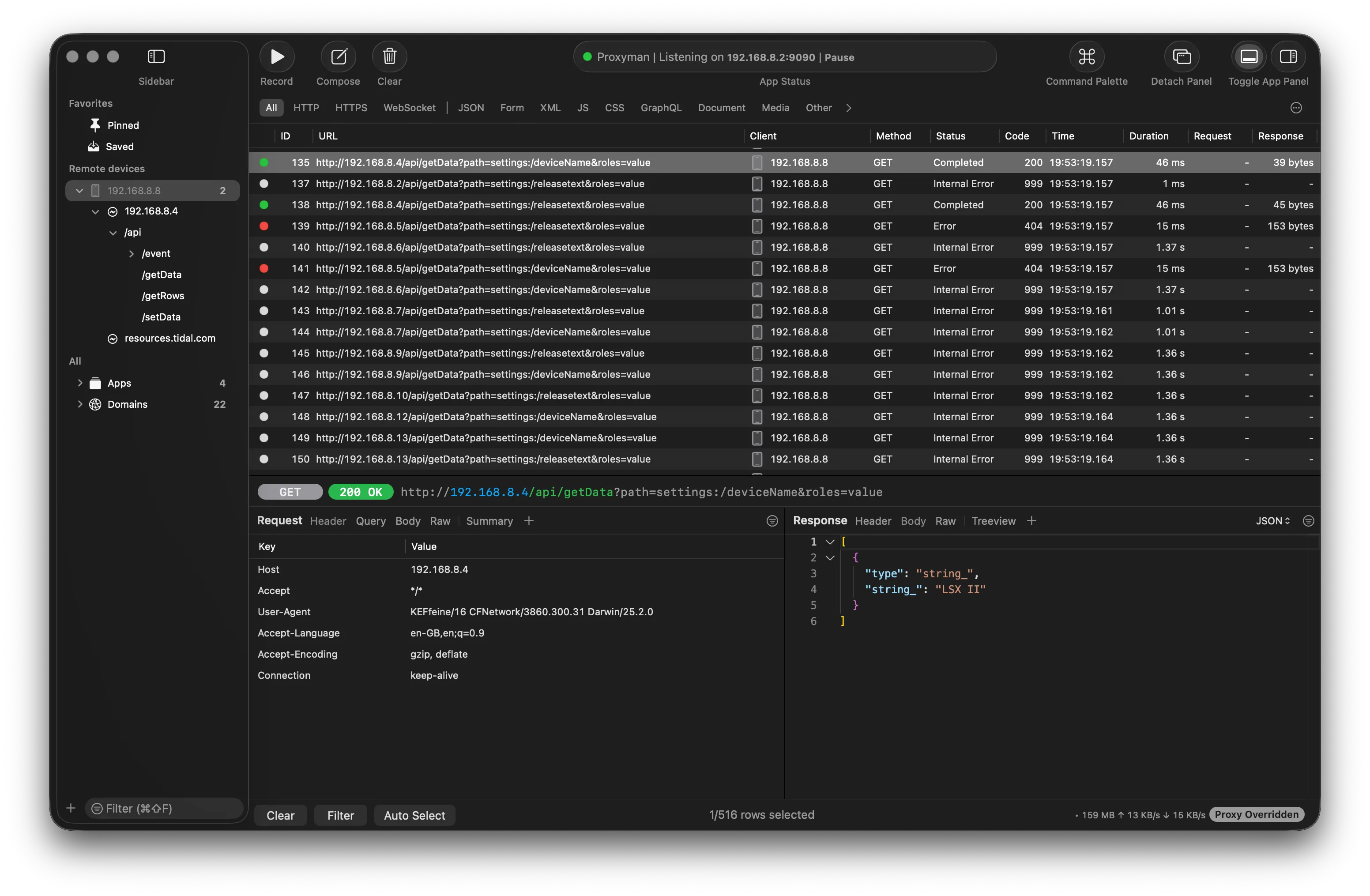Viewport: 1370px width, 896px height.
Task: Open extra filter options via ellipsis icon
Action: pyautogui.click(x=1296, y=108)
